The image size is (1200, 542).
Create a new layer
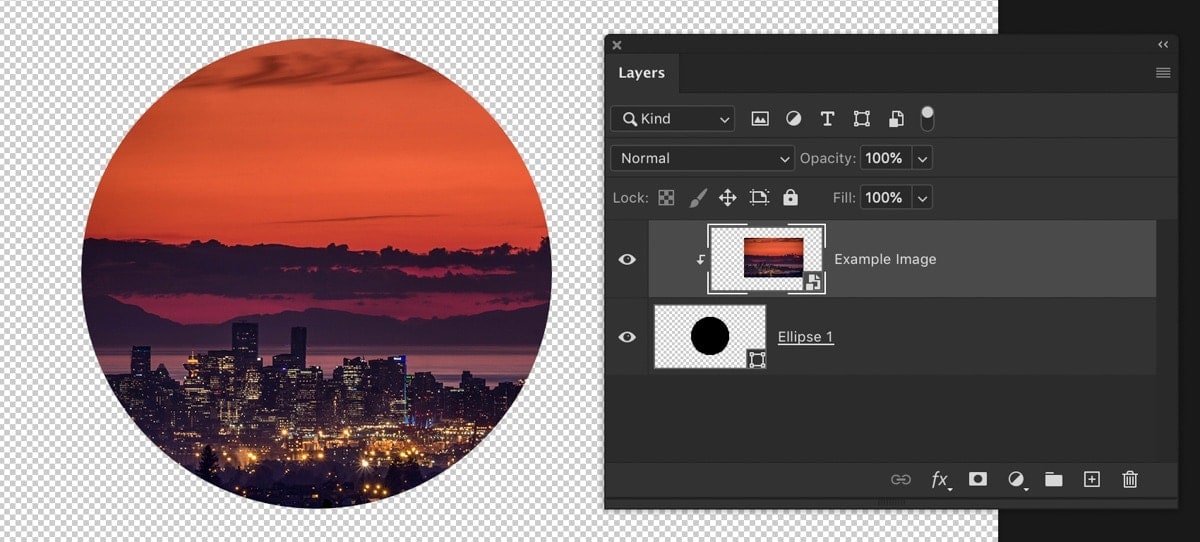tap(1092, 480)
